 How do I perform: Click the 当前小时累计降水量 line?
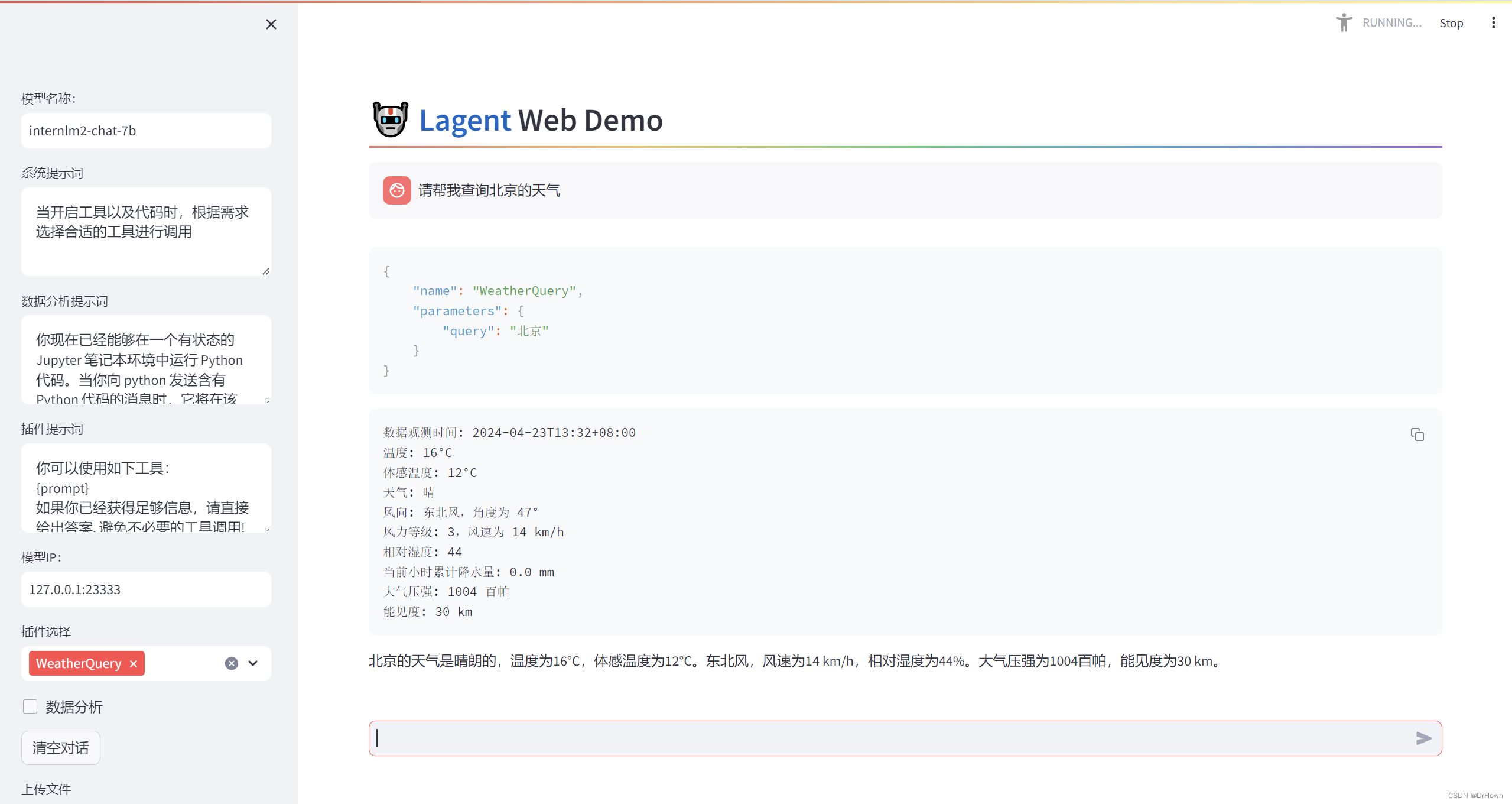(469, 572)
